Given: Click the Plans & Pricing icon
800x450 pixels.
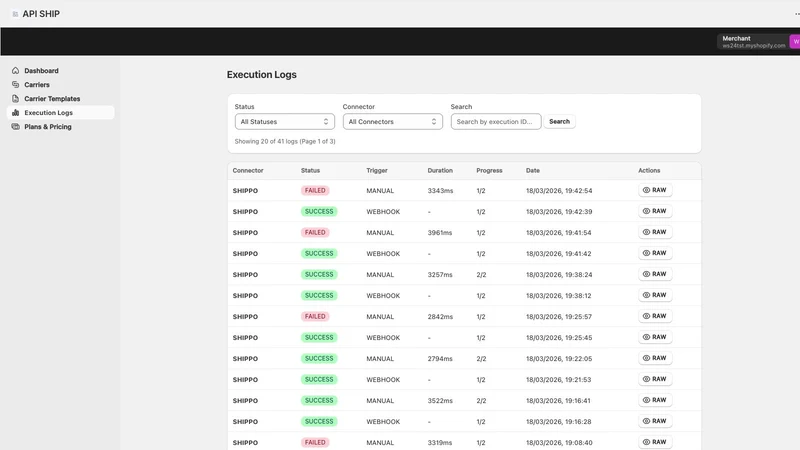Looking at the screenshot, I should click(15, 127).
